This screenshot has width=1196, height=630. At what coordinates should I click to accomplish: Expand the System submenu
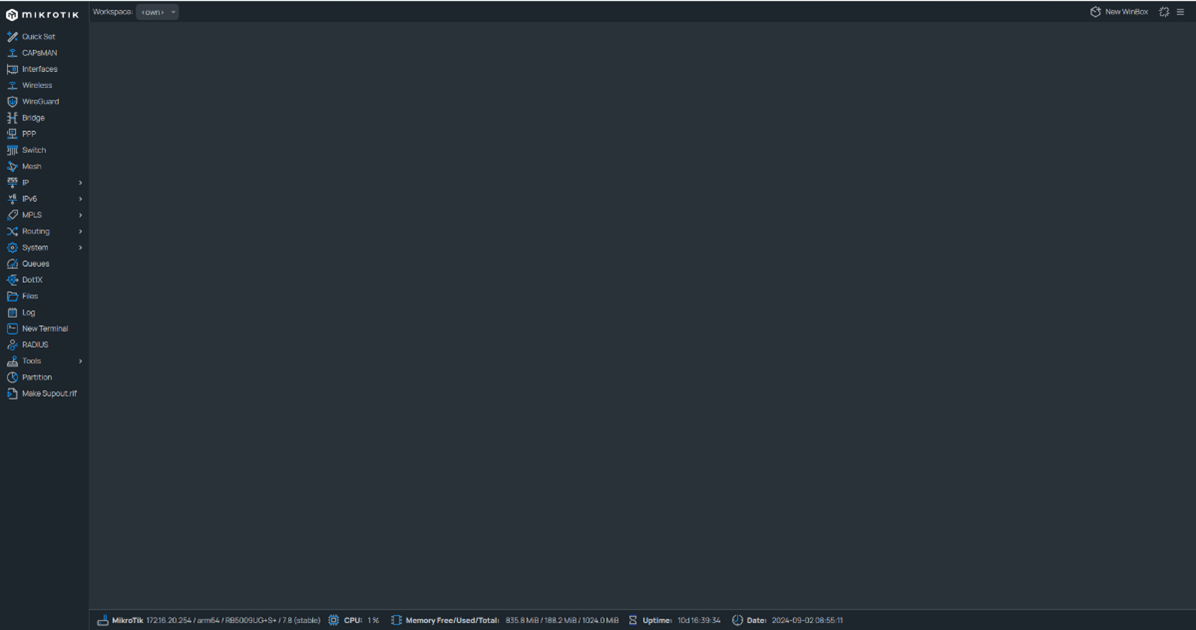coord(80,248)
